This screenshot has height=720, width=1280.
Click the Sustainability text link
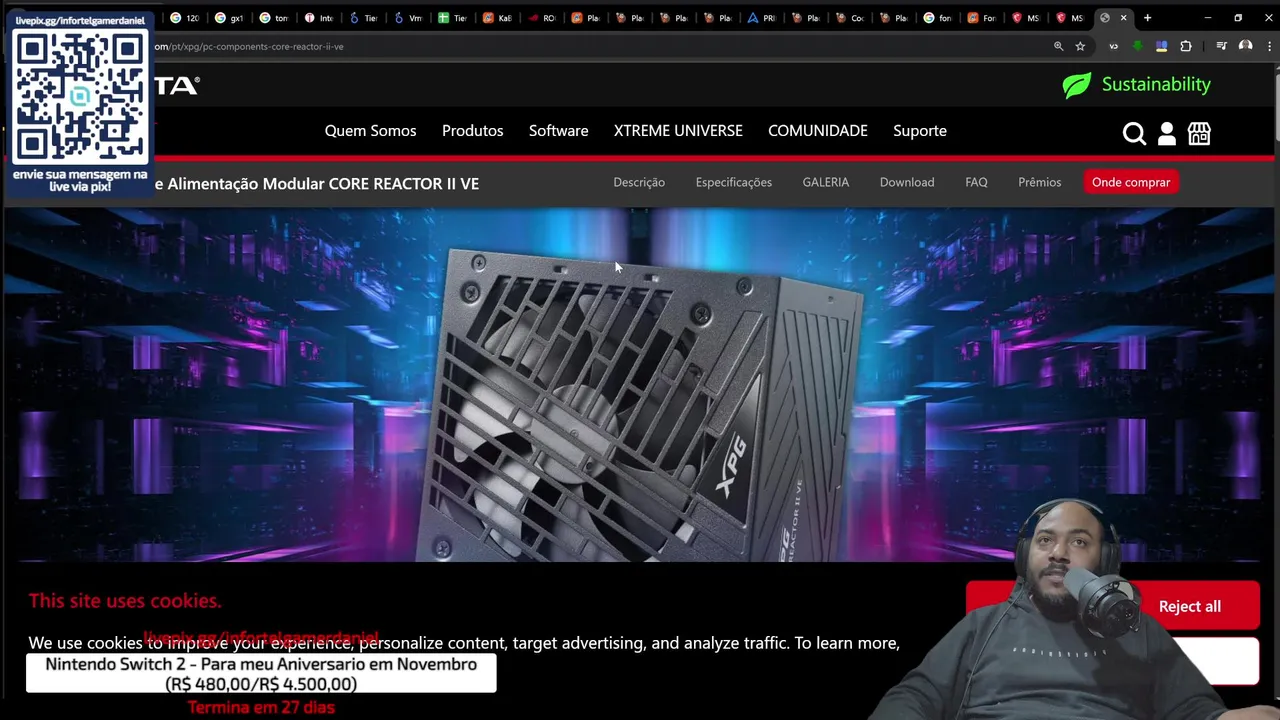(1156, 84)
